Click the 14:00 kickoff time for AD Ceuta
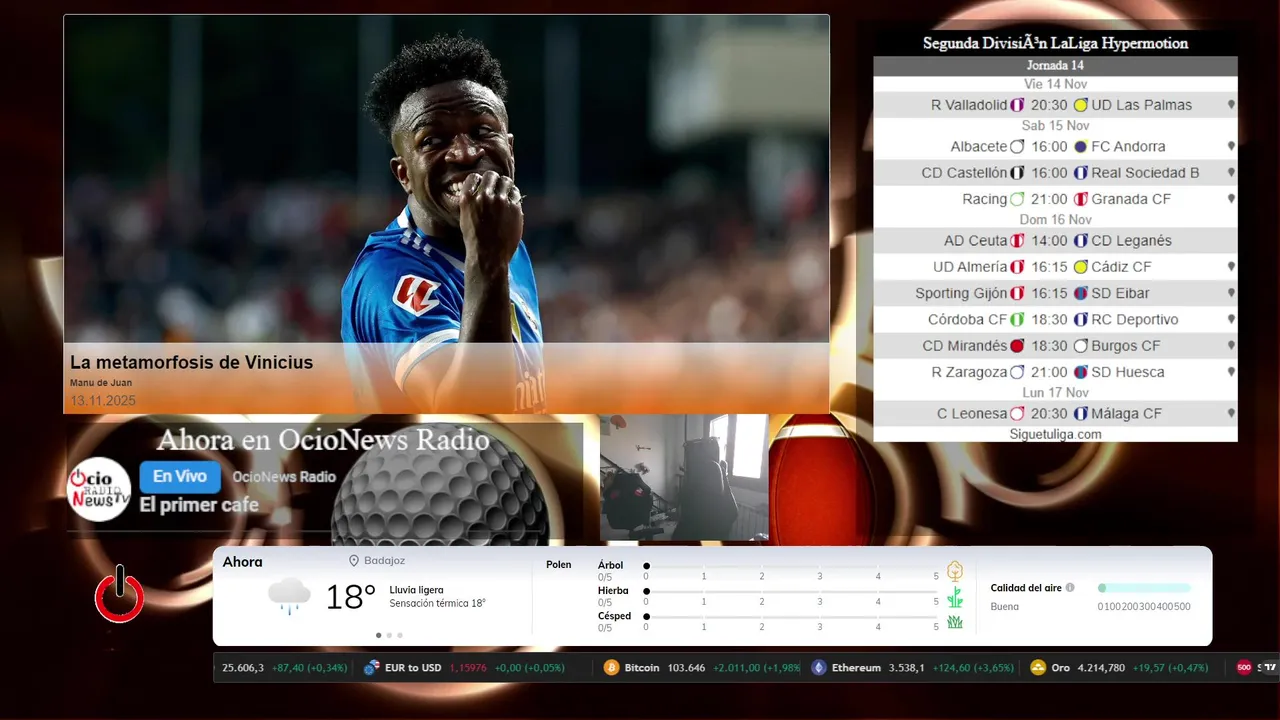Screen dimensions: 1280x720 click(x=1049, y=241)
